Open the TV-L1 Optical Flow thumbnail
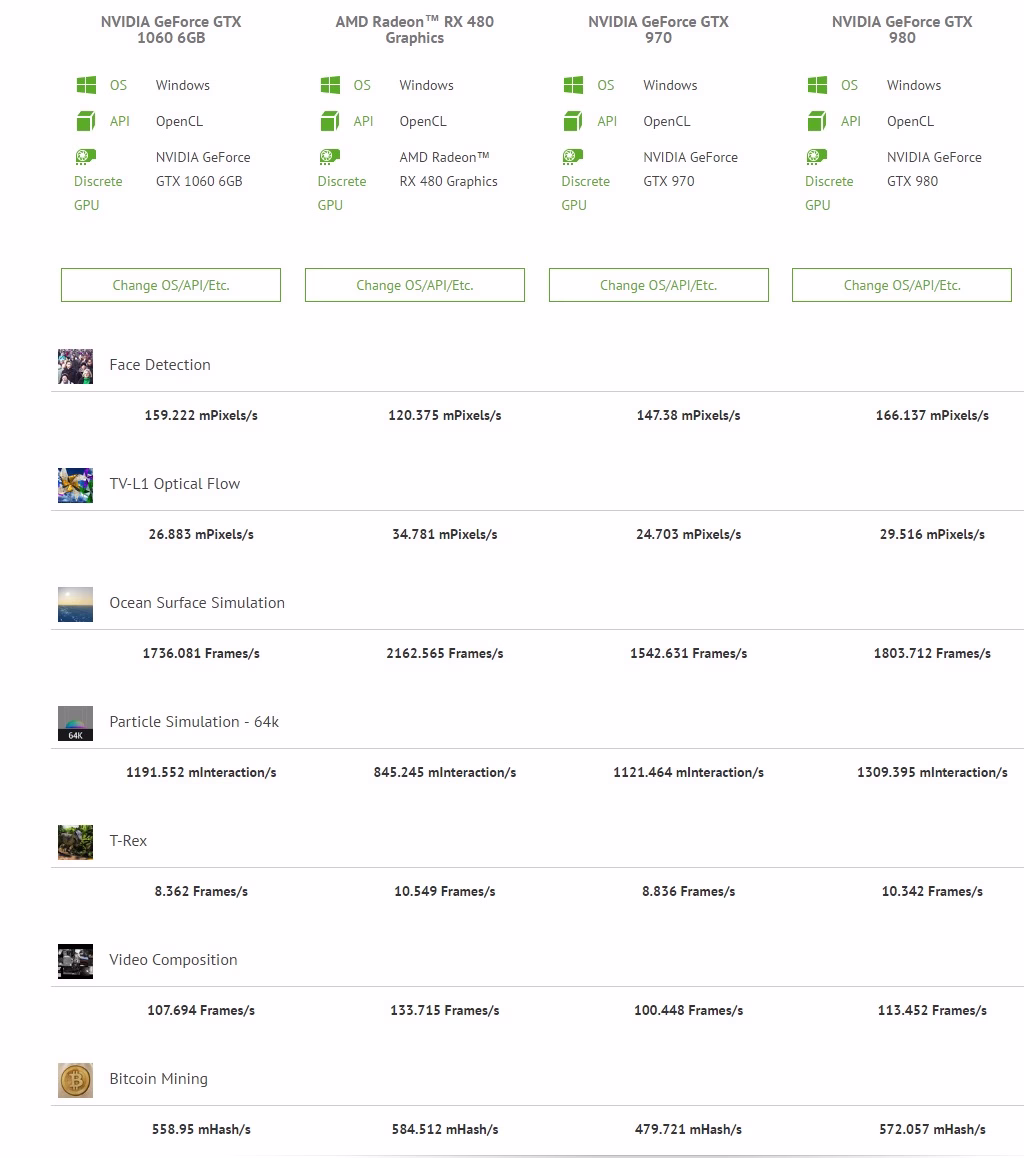This screenshot has width=1024, height=1158. [75, 485]
